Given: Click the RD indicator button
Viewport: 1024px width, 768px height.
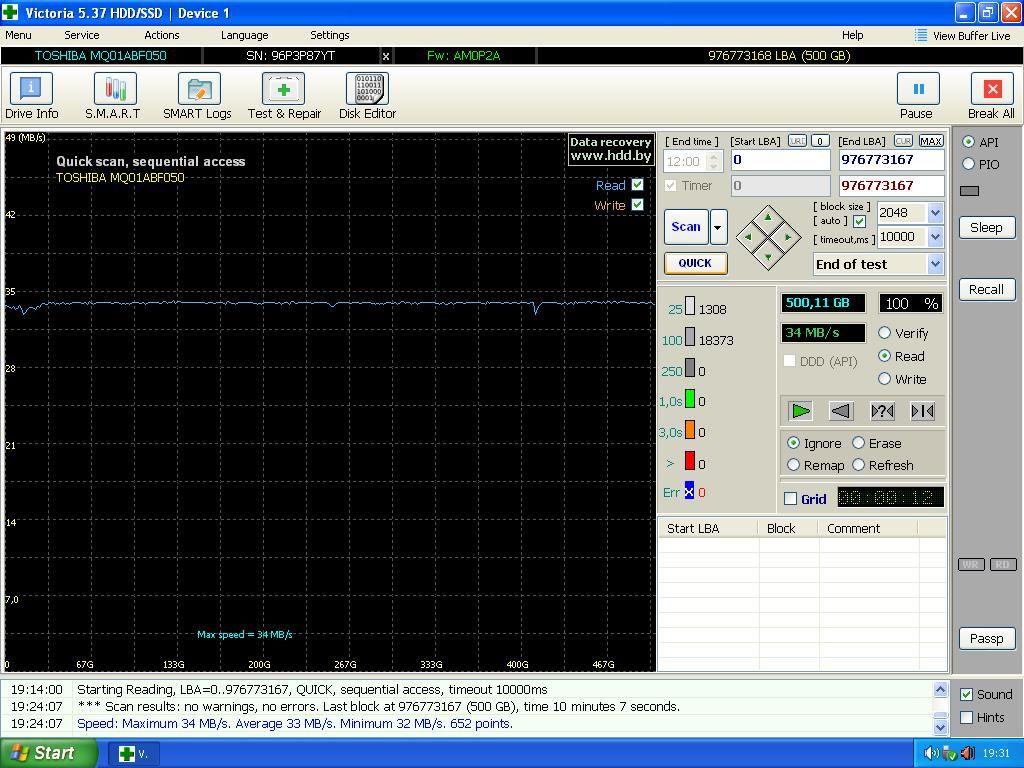Looking at the screenshot, I should (x=1003, y=564).
